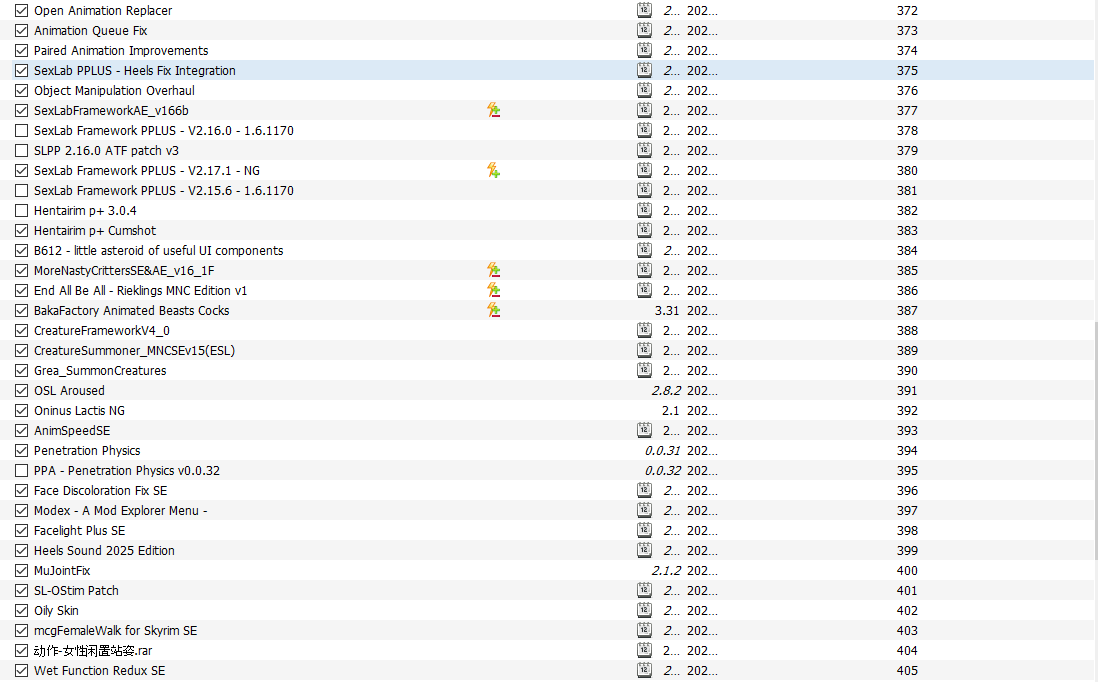Select the Paired Animation Improvements mod name
The height and width of the screenshot is (682, 1098).
(121, 50)
